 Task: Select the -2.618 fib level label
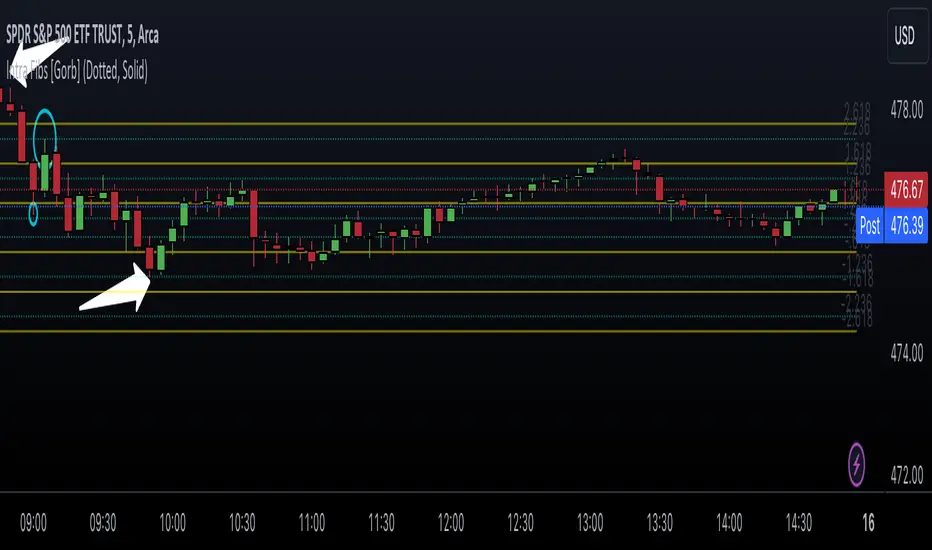857,319
